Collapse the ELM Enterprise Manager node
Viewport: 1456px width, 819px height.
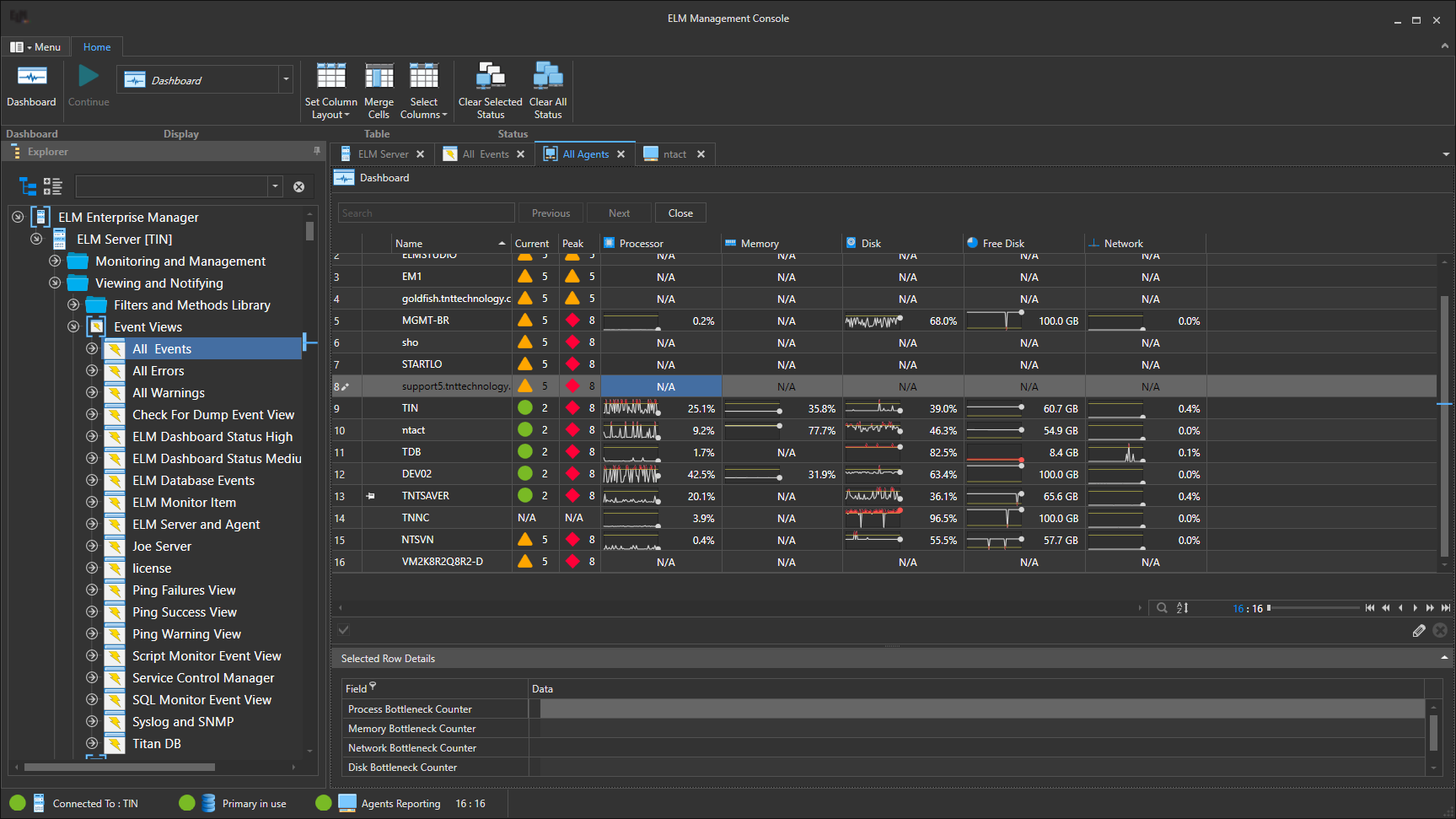click(18, 217)
